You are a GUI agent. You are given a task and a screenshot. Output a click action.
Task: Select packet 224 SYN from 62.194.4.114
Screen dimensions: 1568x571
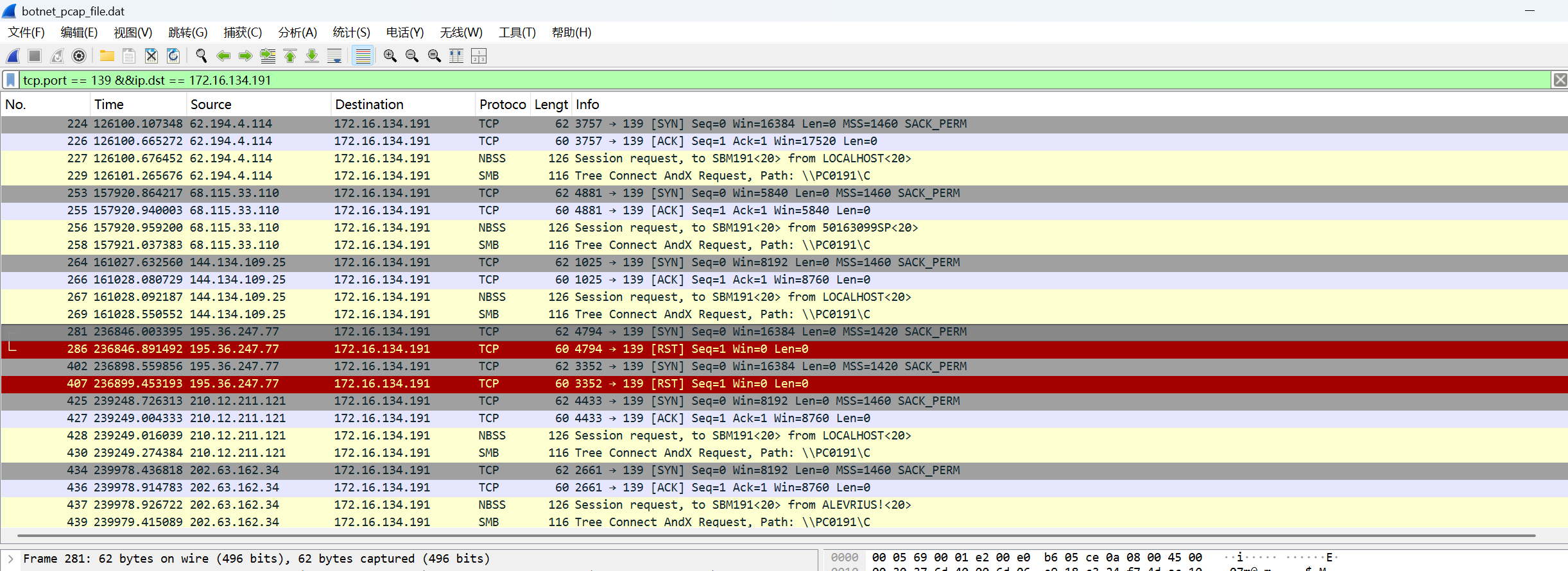point(784,124)
